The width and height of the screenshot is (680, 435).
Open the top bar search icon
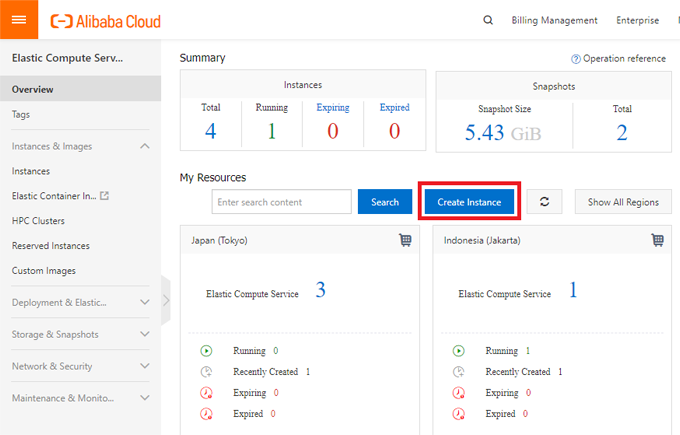click(x=488, y=20)
